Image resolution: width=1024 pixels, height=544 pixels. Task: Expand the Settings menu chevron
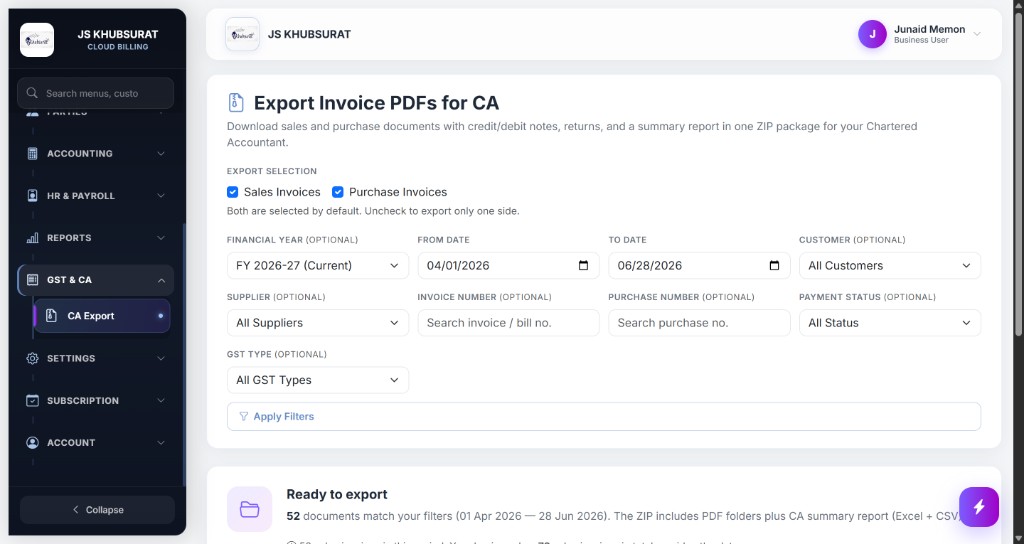[161, 359]
